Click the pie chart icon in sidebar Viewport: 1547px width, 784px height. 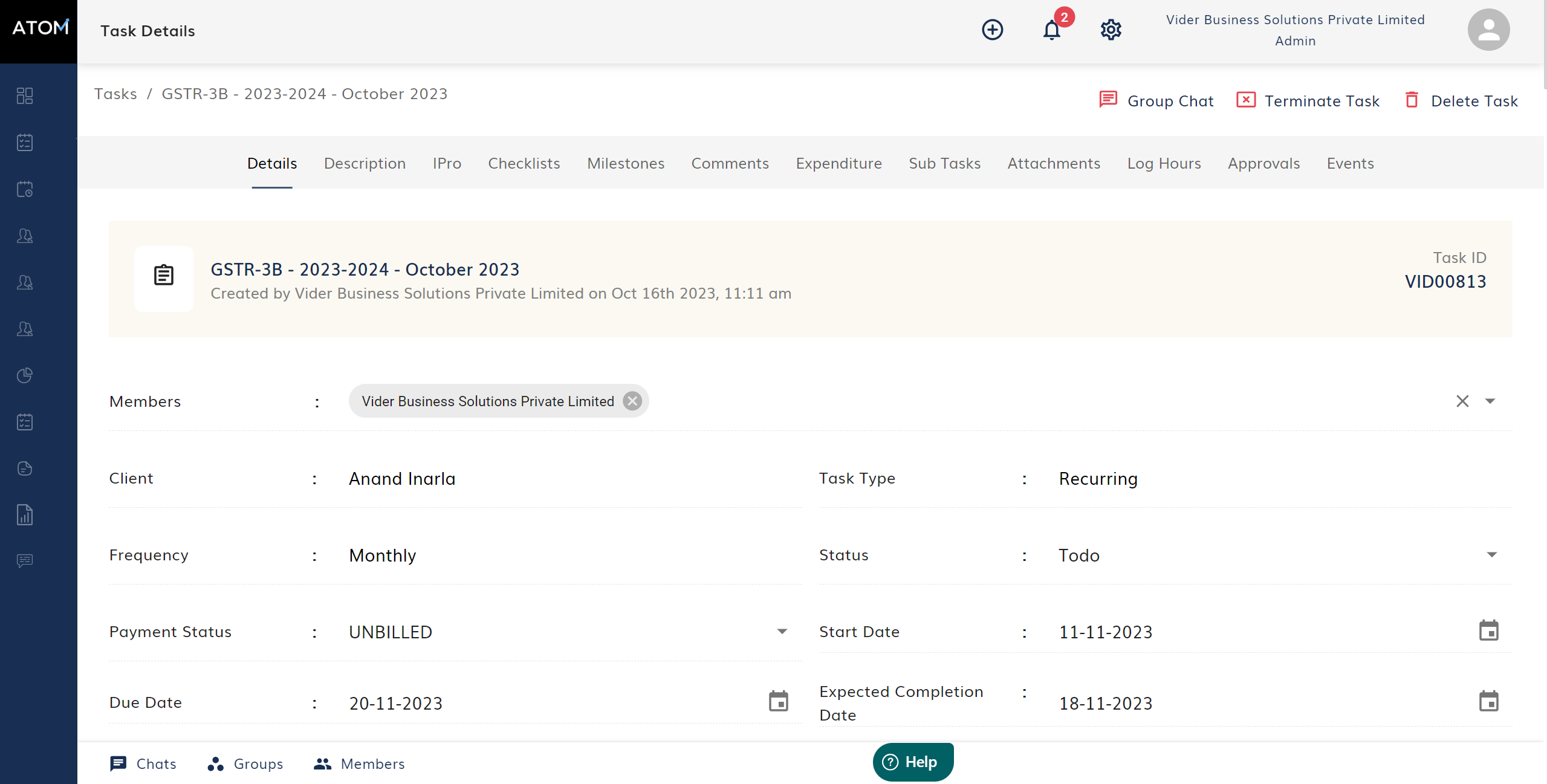(25, 375)
